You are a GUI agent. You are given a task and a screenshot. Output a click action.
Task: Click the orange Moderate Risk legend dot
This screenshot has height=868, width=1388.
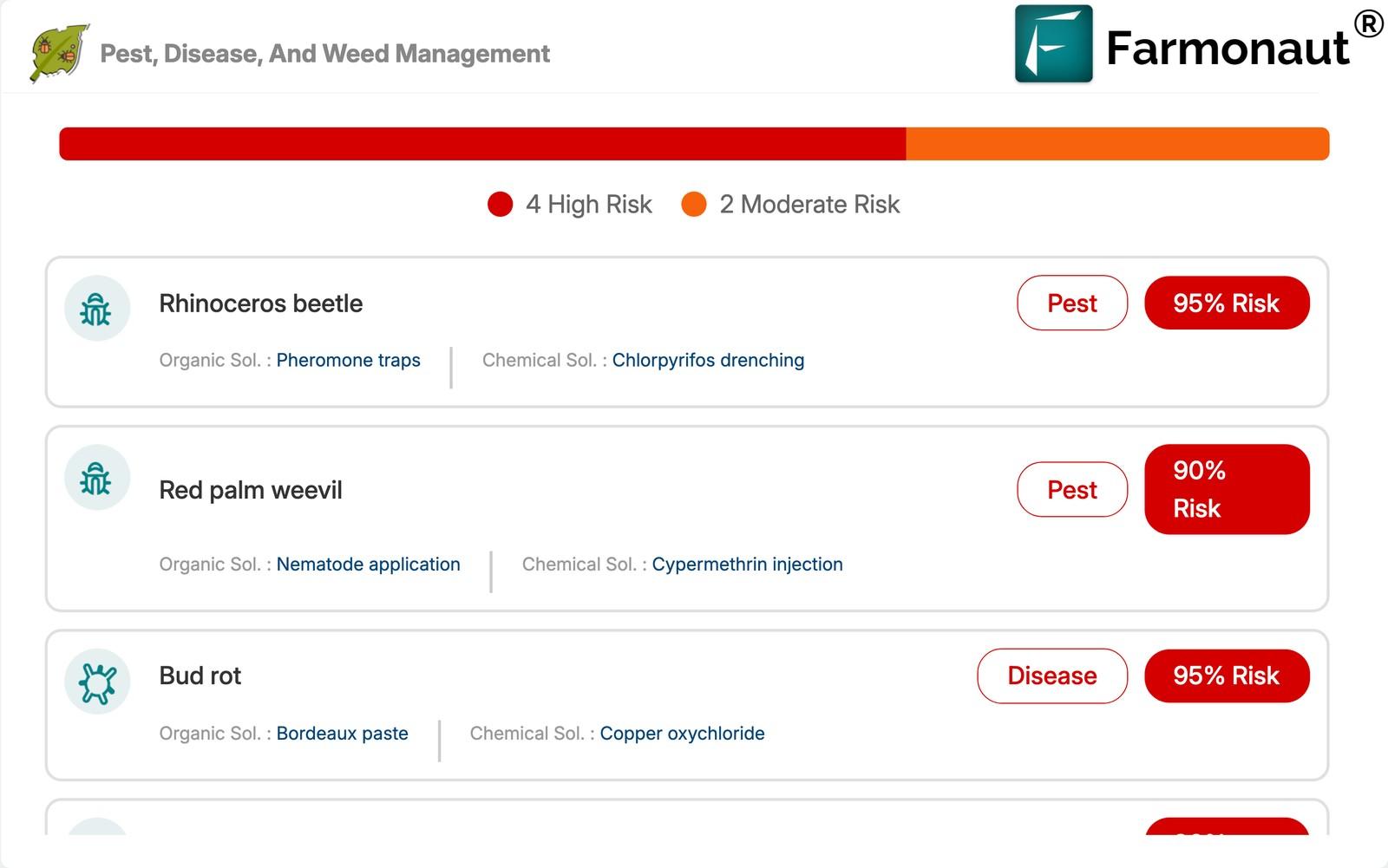tap(694, 205)
